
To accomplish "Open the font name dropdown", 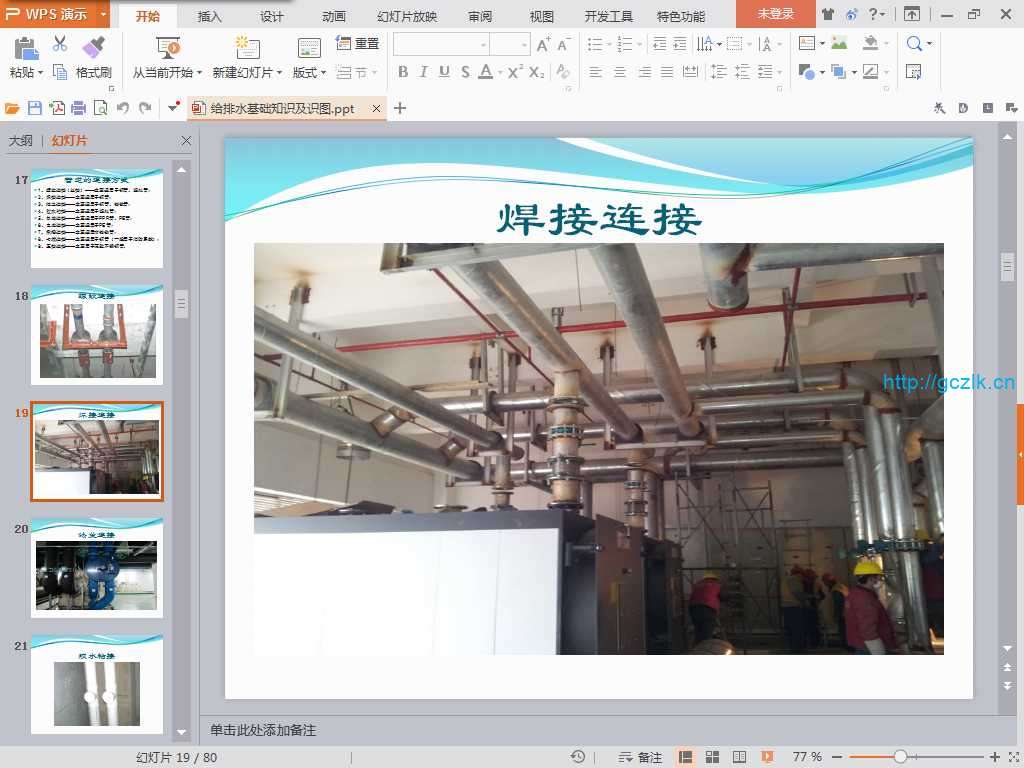I will pyautogui.click(x=483, y=44).
